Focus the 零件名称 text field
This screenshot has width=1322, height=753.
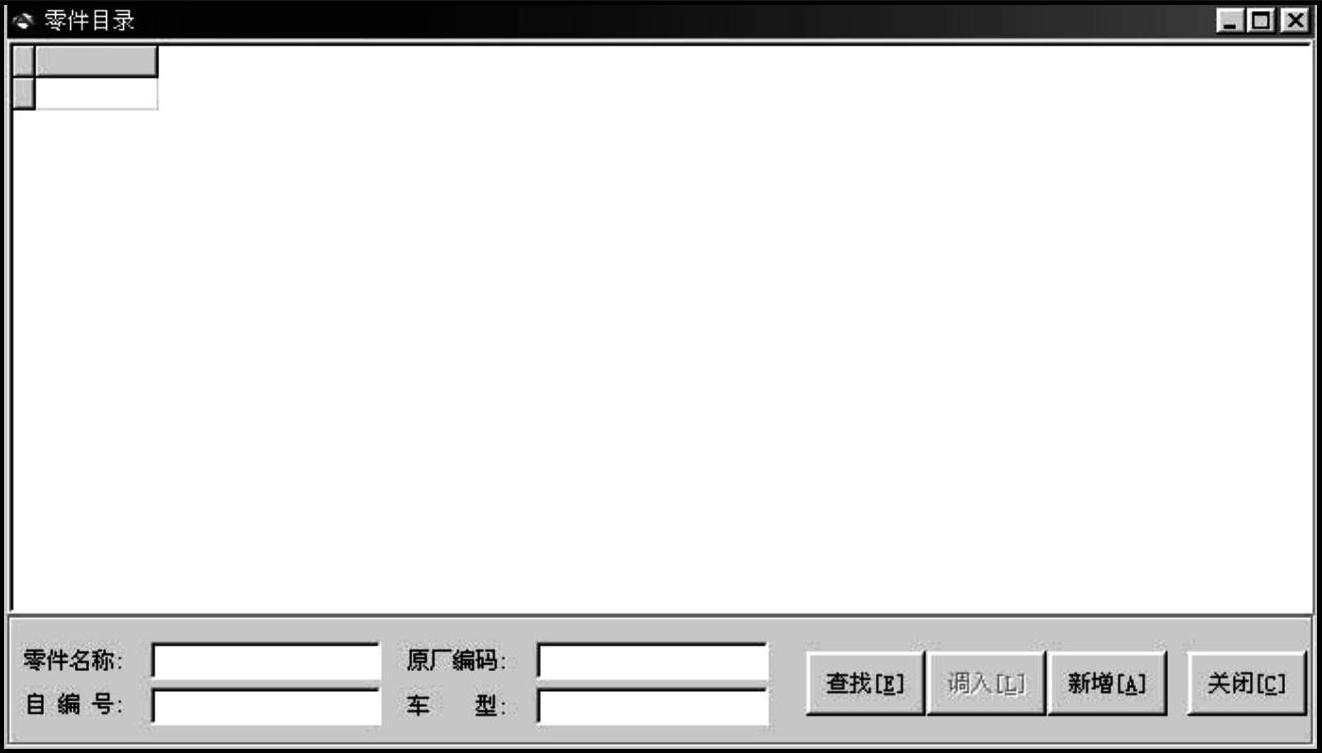point(266,661)
